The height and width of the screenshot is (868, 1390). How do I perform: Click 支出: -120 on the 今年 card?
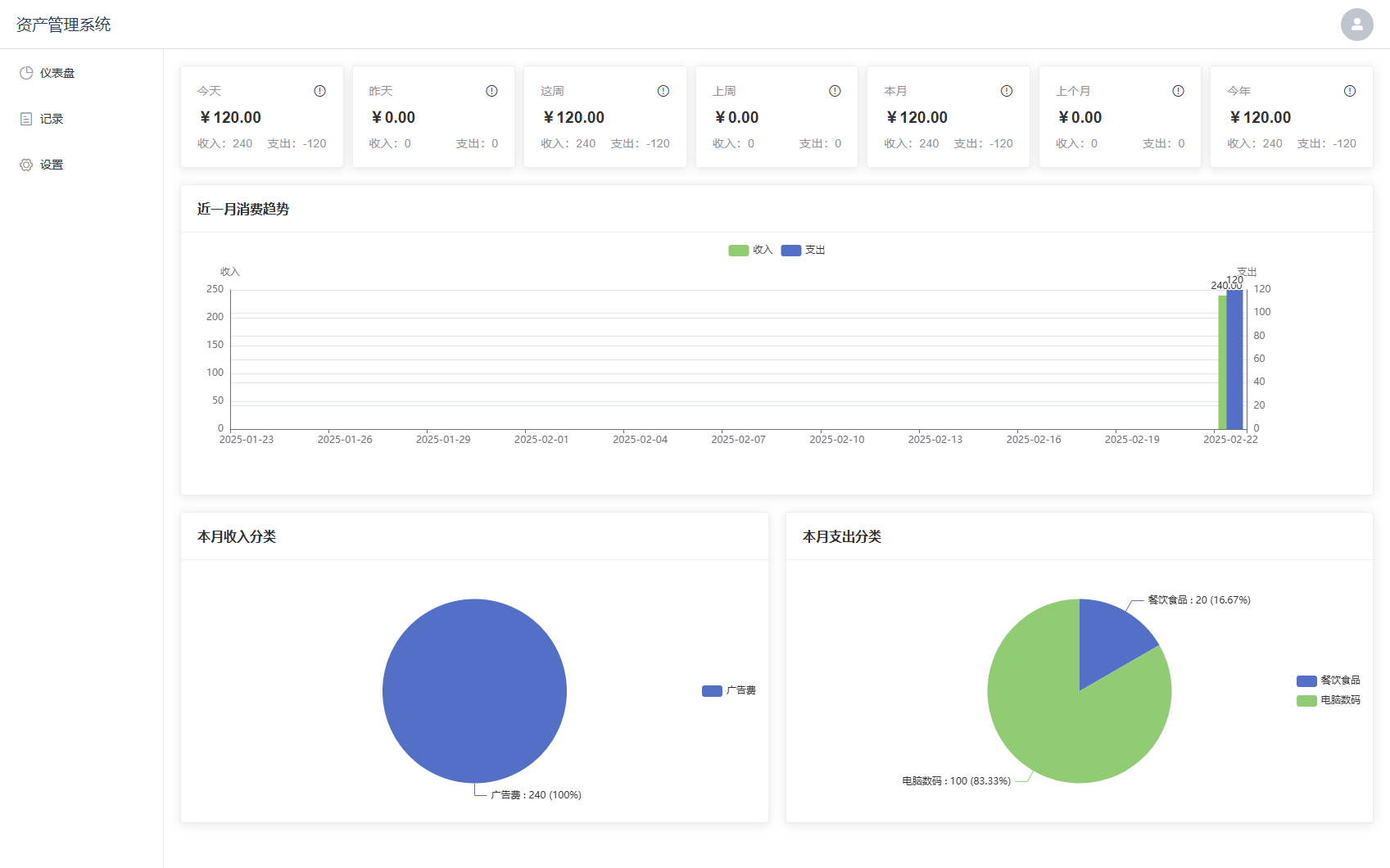point(1327,143)
